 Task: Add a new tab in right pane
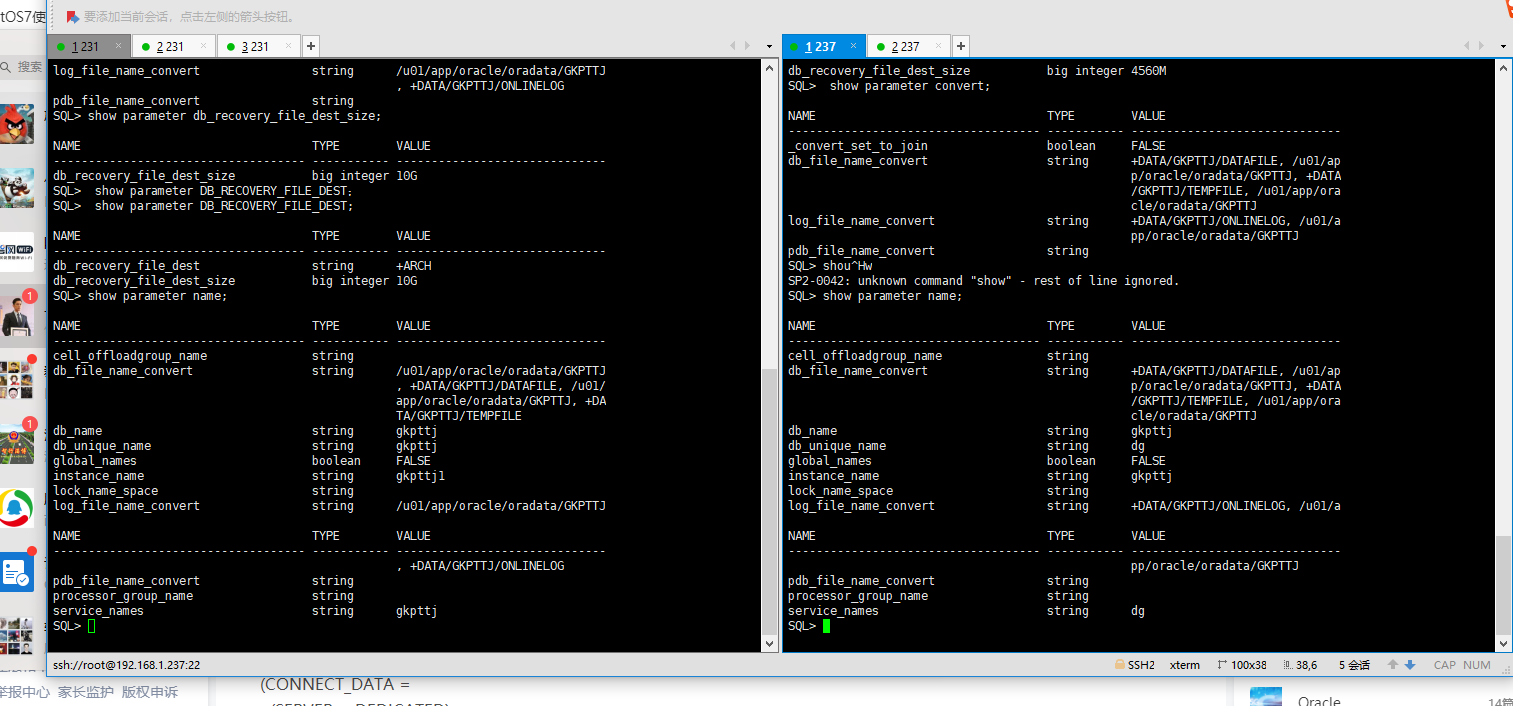click(x=961, y=46)
